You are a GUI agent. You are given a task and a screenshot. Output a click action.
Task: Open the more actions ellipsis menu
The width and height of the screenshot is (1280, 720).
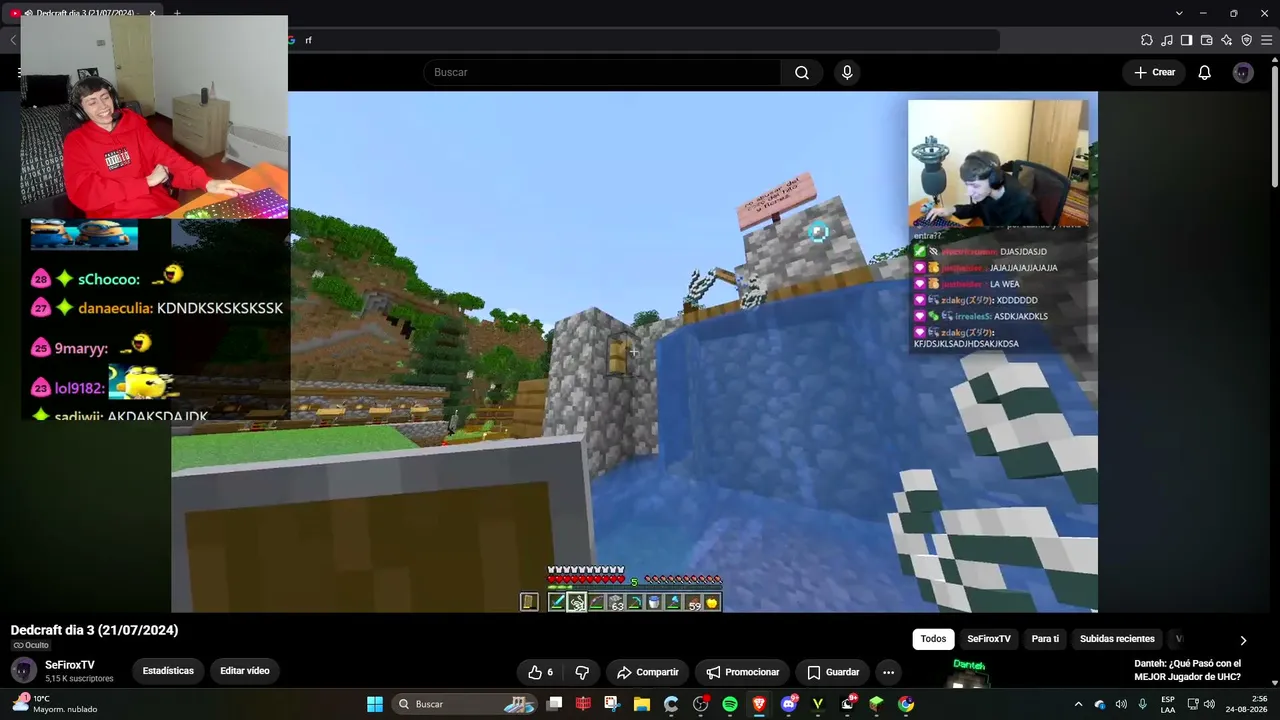(888, 672)
